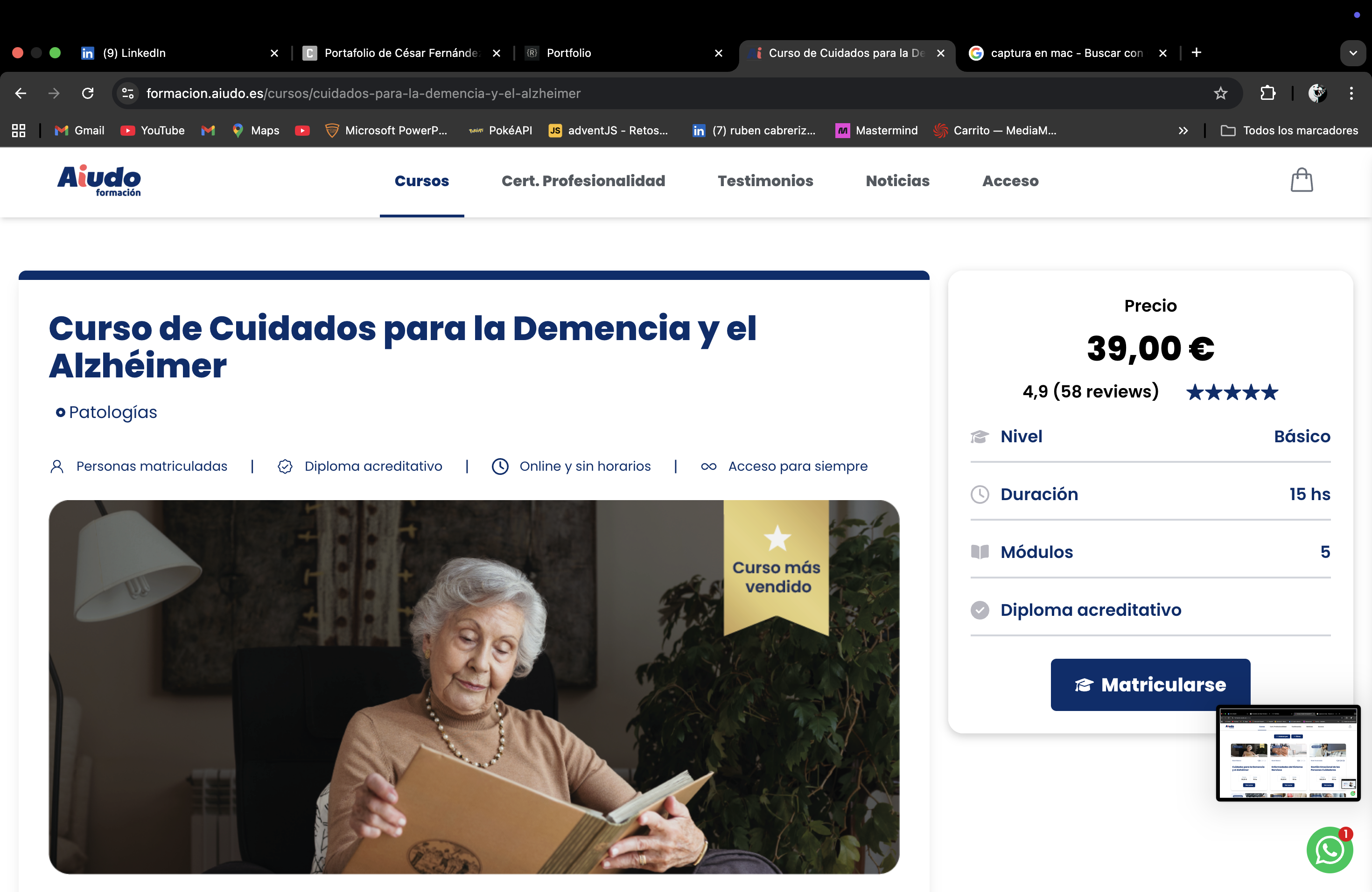The width and height of the screenshot is (1372, 892).
Task: Click the five-star rating display
Action: (1232, 392)
